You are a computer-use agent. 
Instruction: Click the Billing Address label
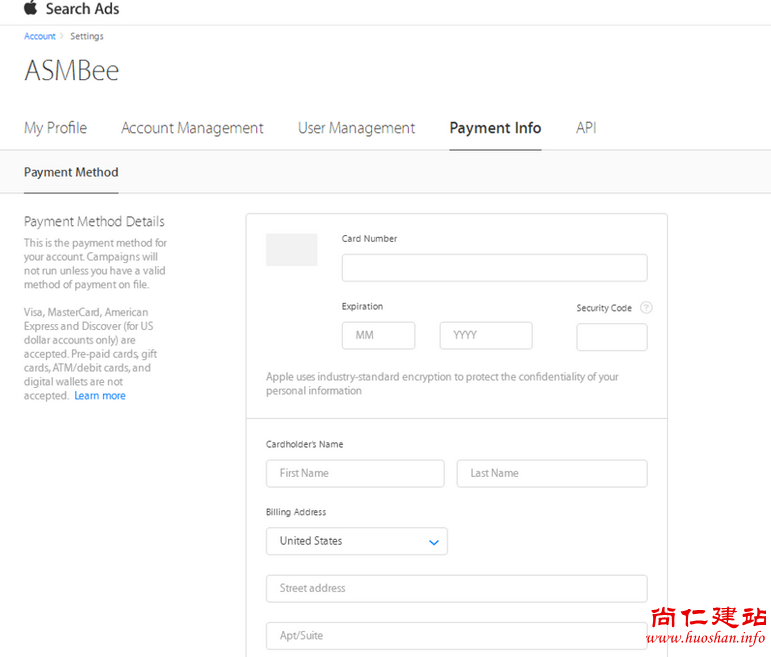[x=296, y=512]
